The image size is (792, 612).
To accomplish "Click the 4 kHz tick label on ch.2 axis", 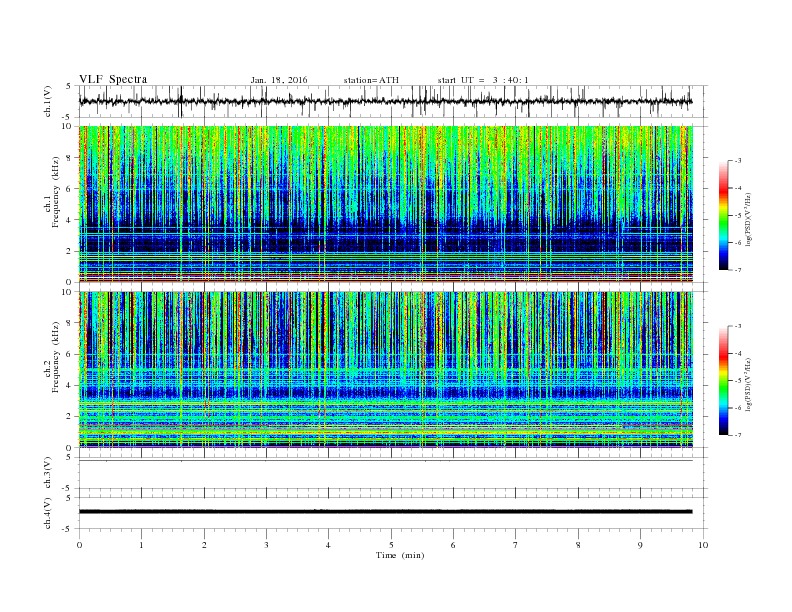I will (69, 385).
